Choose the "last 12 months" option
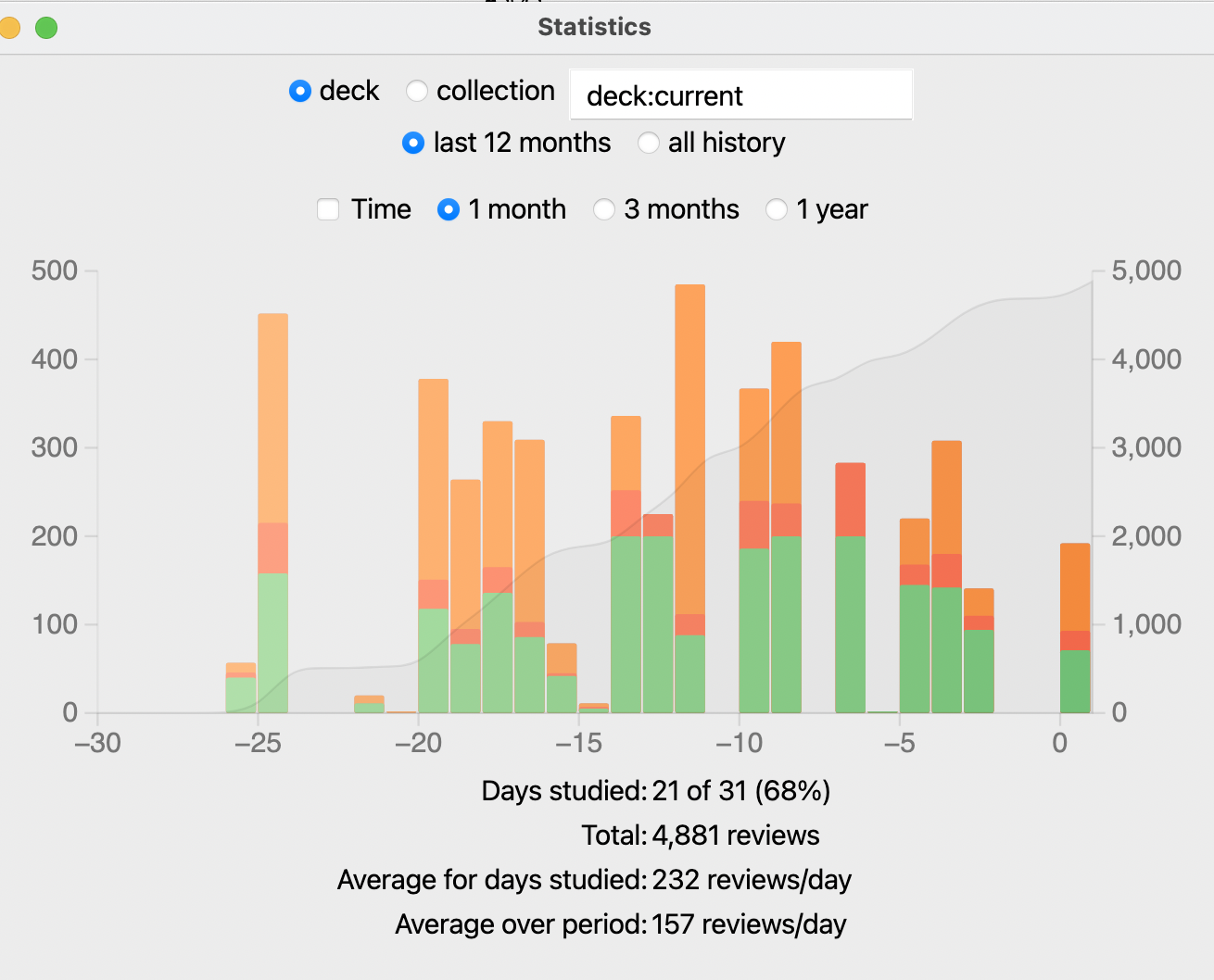The width and height of the screenshot is (1214, 980). pyautogui.click(x=413, y=143)
